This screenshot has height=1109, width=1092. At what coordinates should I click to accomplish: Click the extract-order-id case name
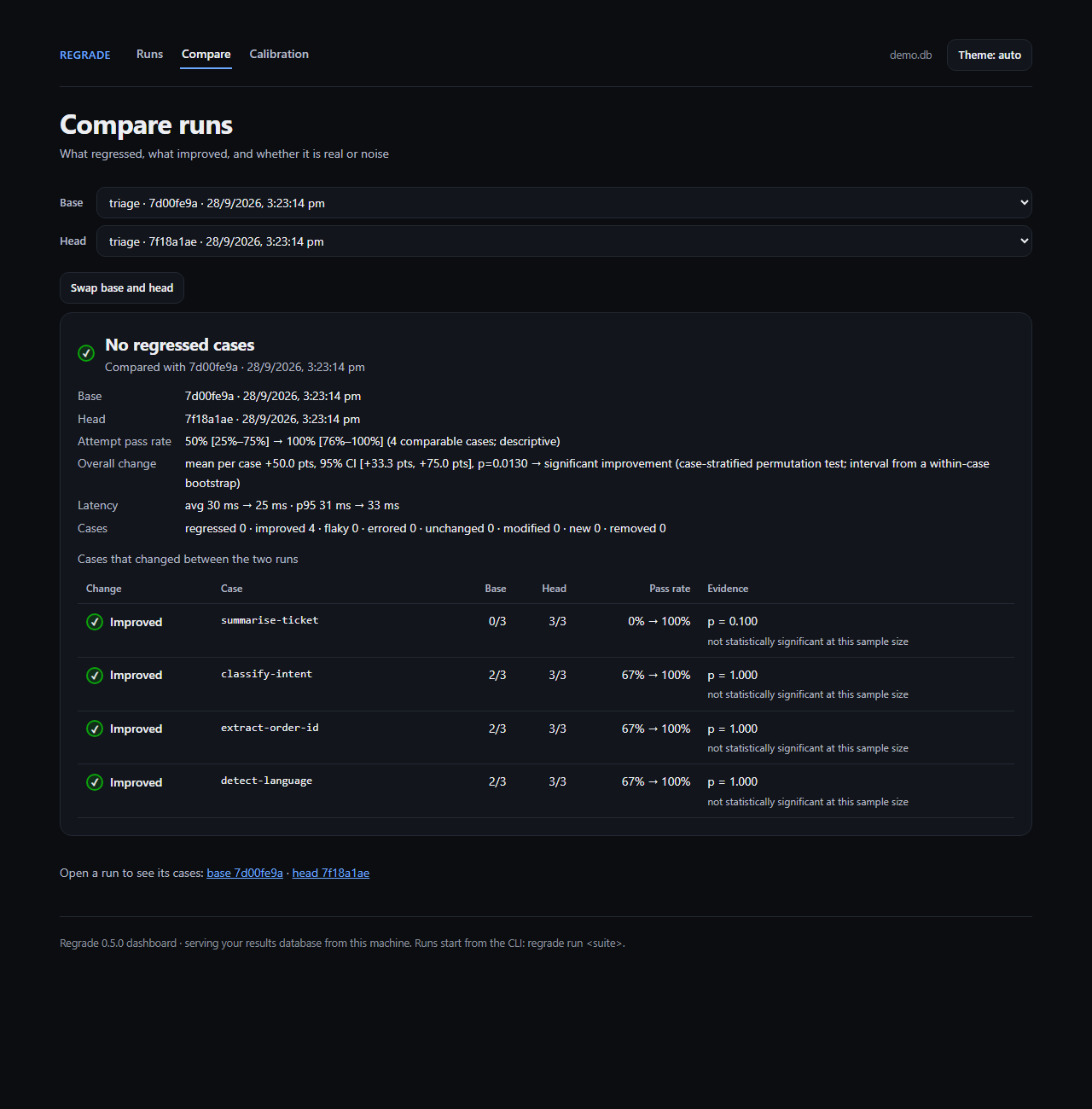pyautogui.click(x=270, y=728)
